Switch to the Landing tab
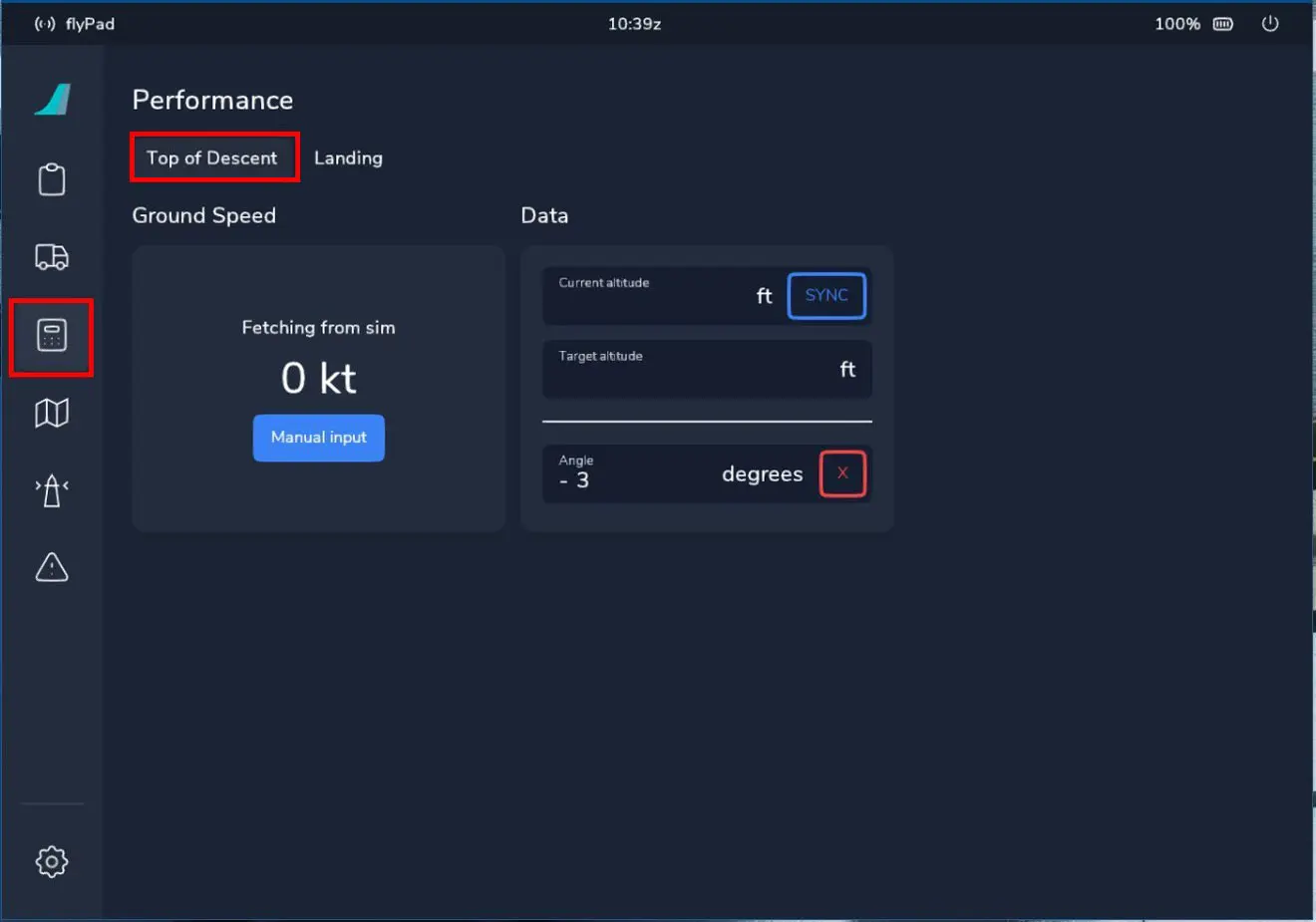The width and height of the screenshot is (1316, 922). (348, 157)
